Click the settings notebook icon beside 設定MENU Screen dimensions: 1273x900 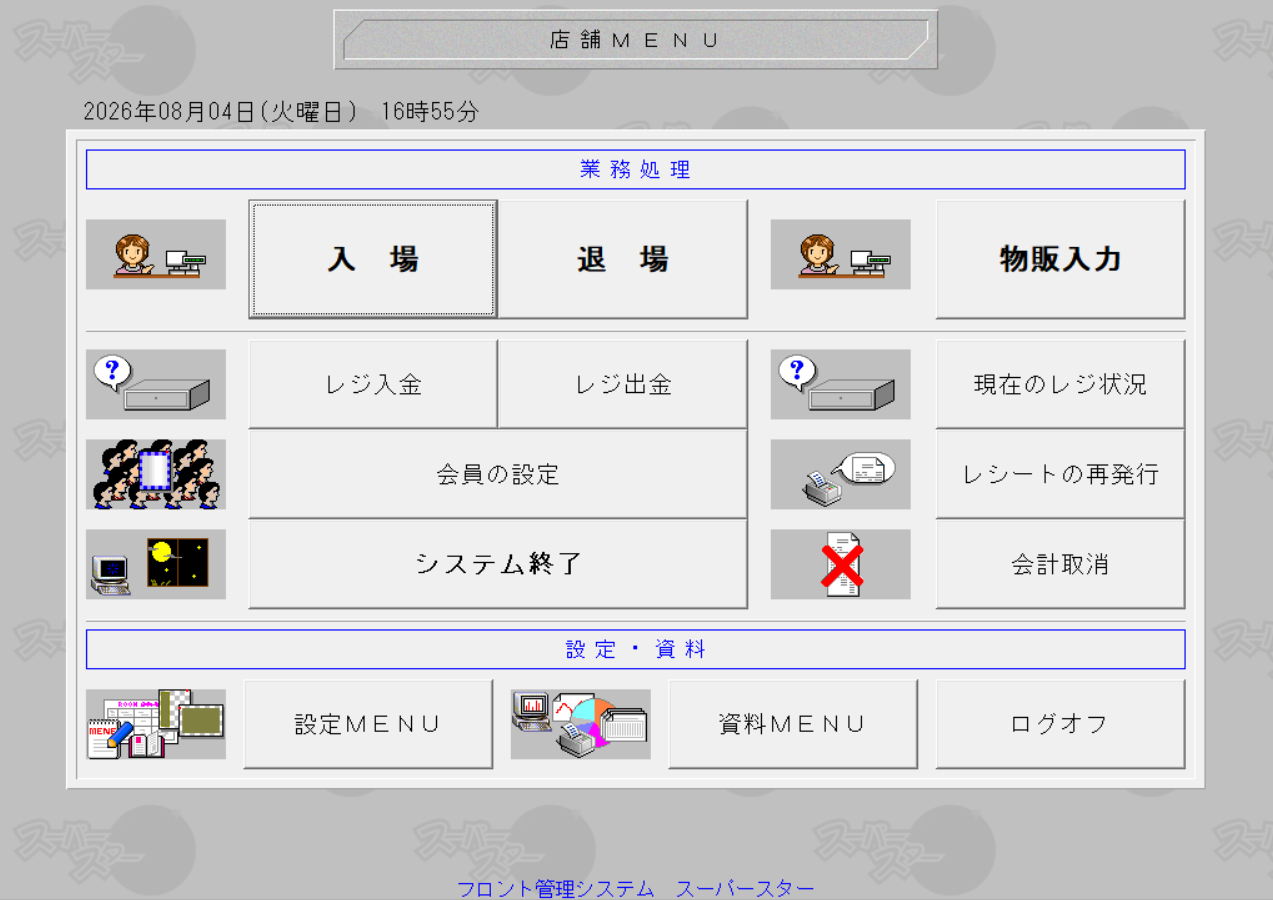156,724
